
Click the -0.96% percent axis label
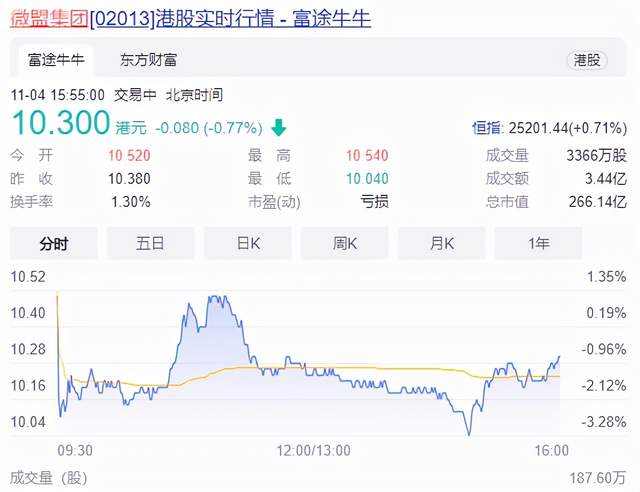(604, 349)
